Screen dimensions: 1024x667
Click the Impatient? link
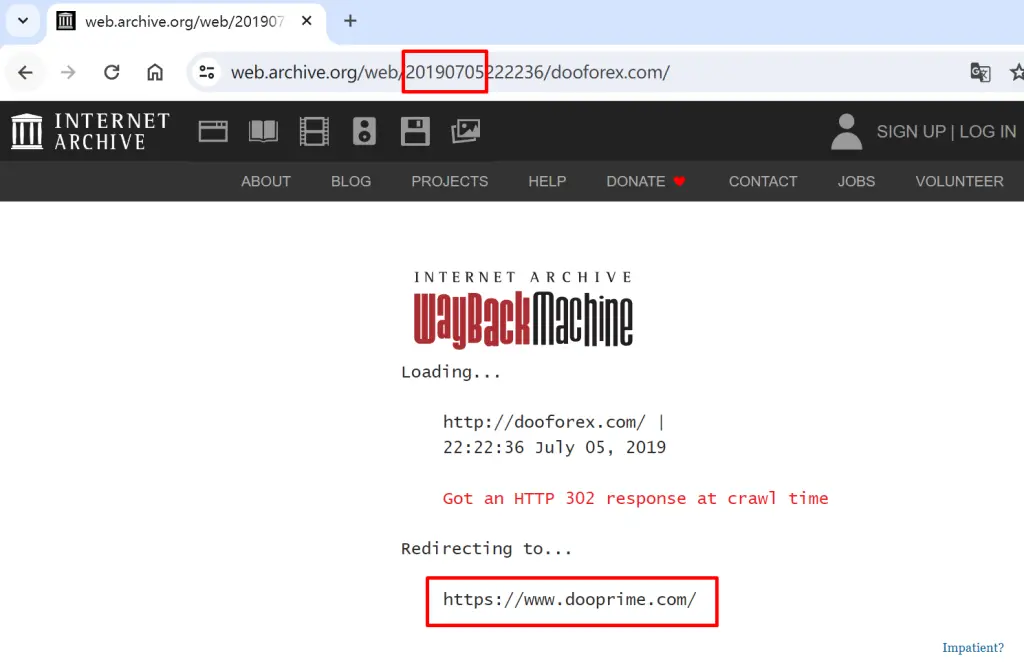point(972,648)
